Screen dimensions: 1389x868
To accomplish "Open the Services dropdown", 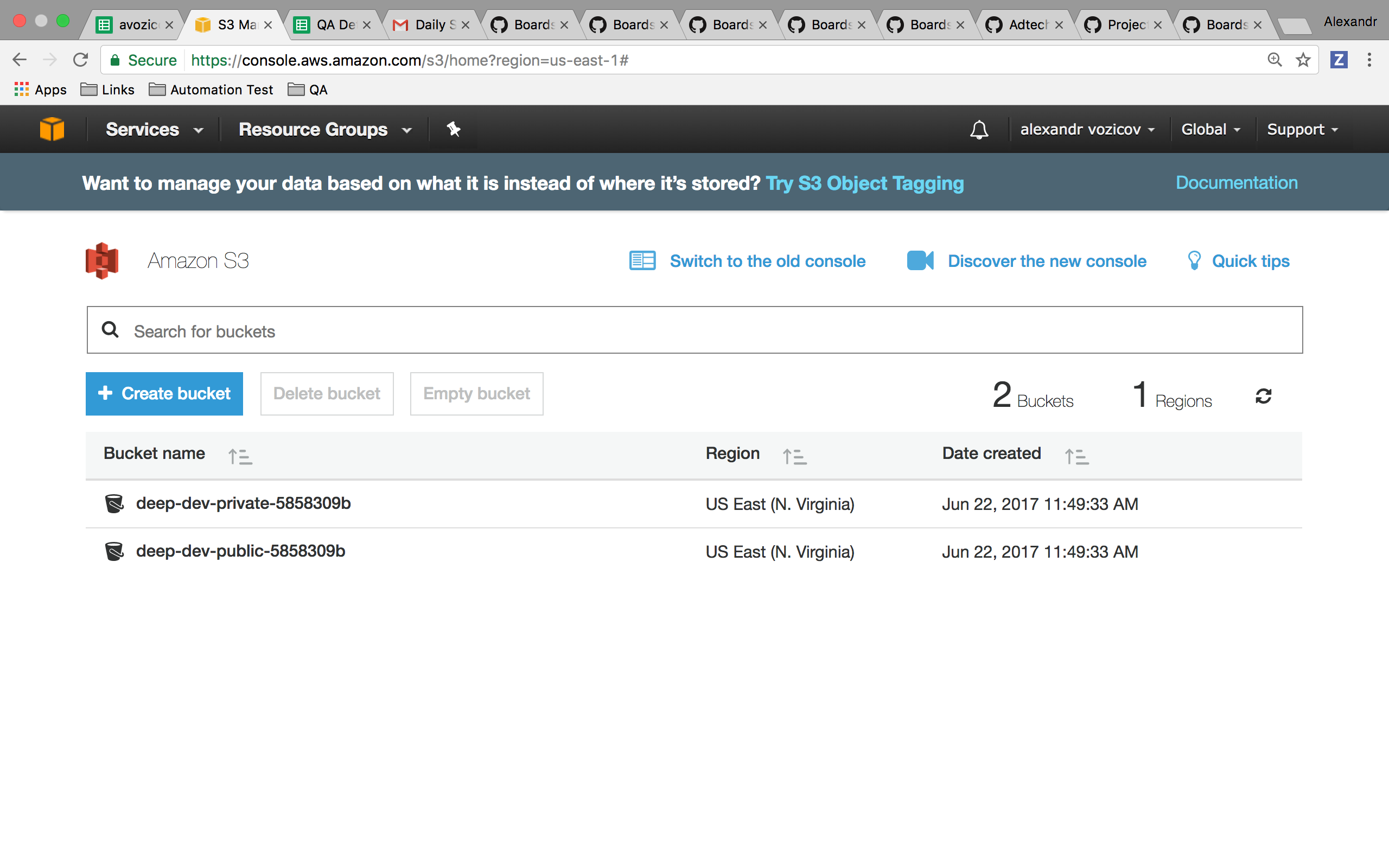I will [x=153, y=129].
